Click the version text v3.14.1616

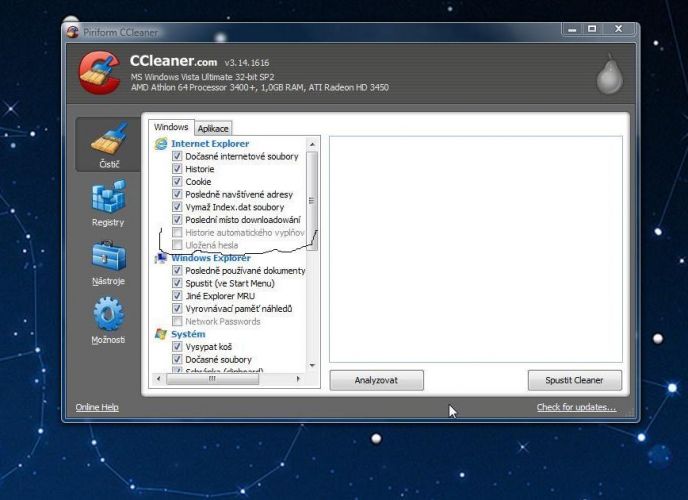pyautogui.click(x=247, y=63)
